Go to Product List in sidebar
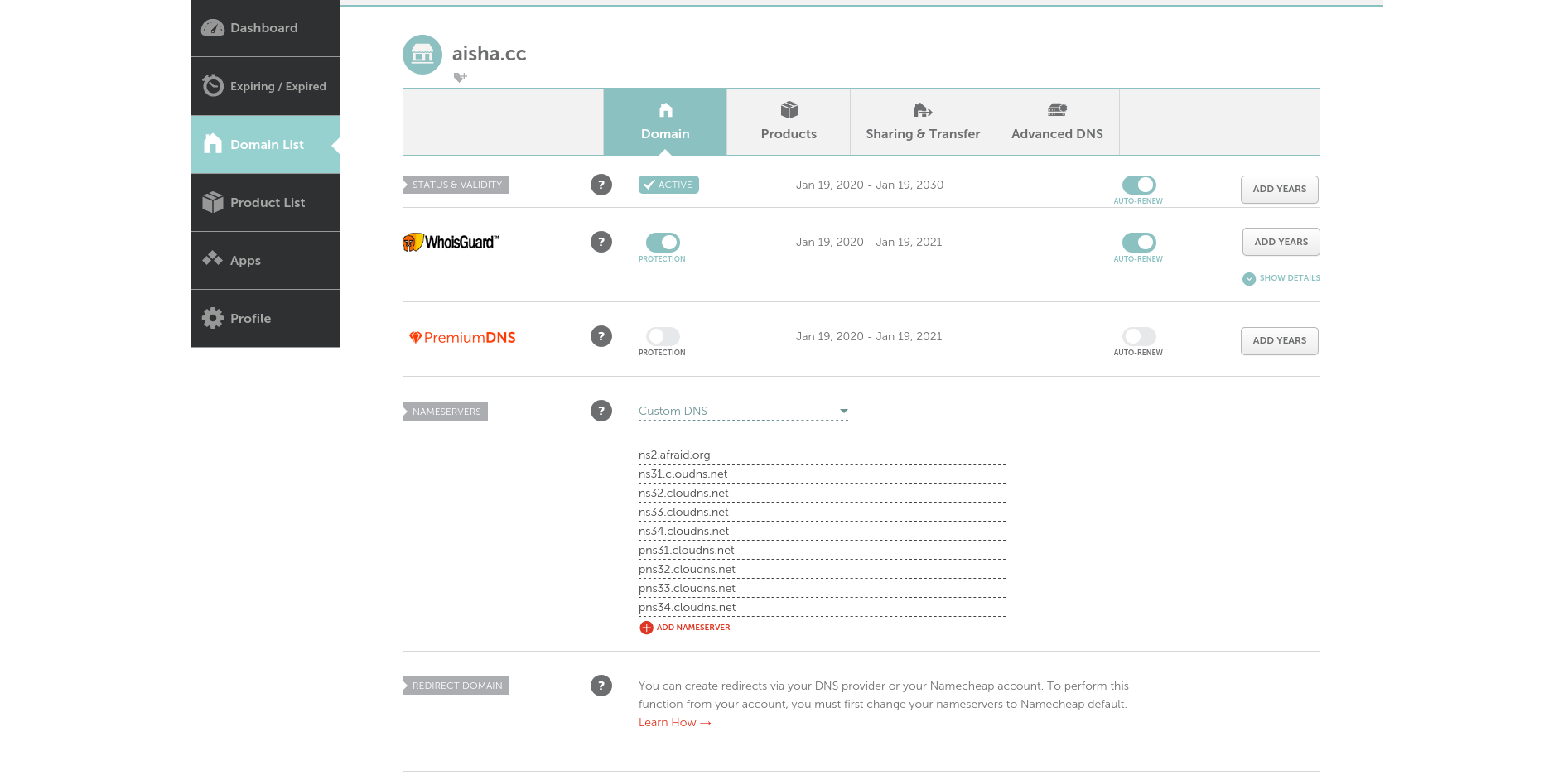1568x780 pixels. 265,202
